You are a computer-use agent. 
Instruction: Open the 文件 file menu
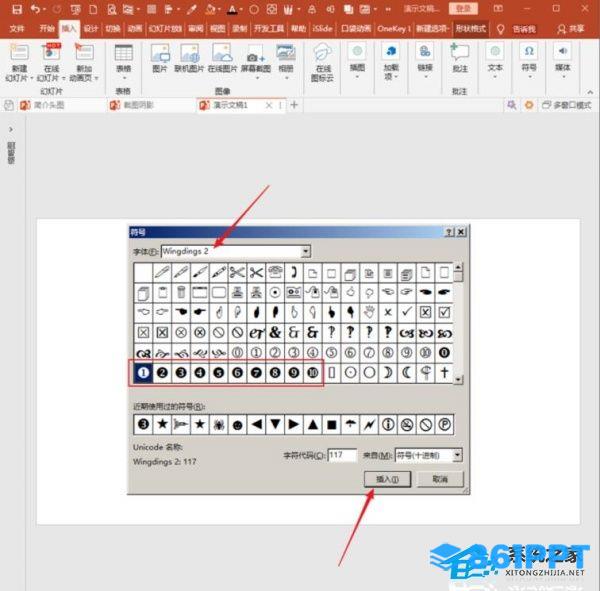pos(17,29)
